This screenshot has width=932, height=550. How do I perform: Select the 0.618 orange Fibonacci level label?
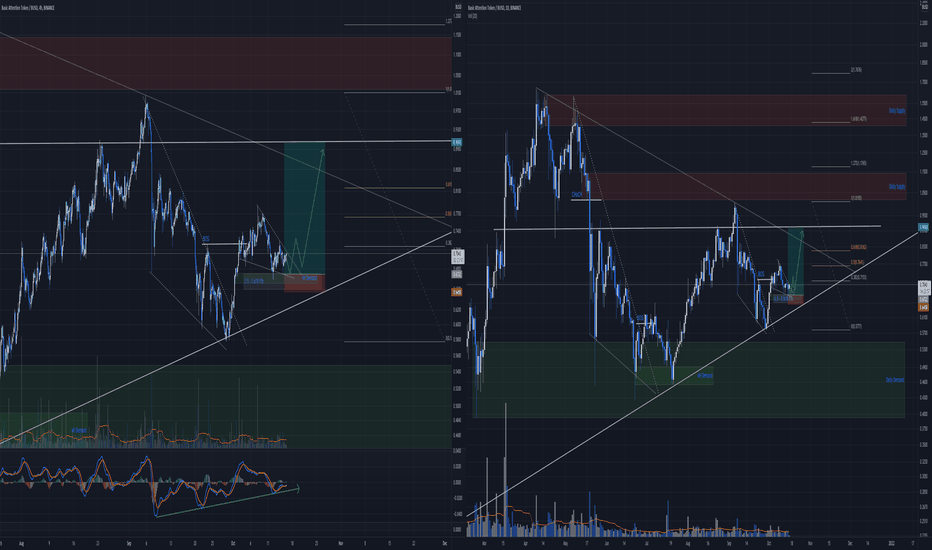pyautogui.click(x=859, y=247)
